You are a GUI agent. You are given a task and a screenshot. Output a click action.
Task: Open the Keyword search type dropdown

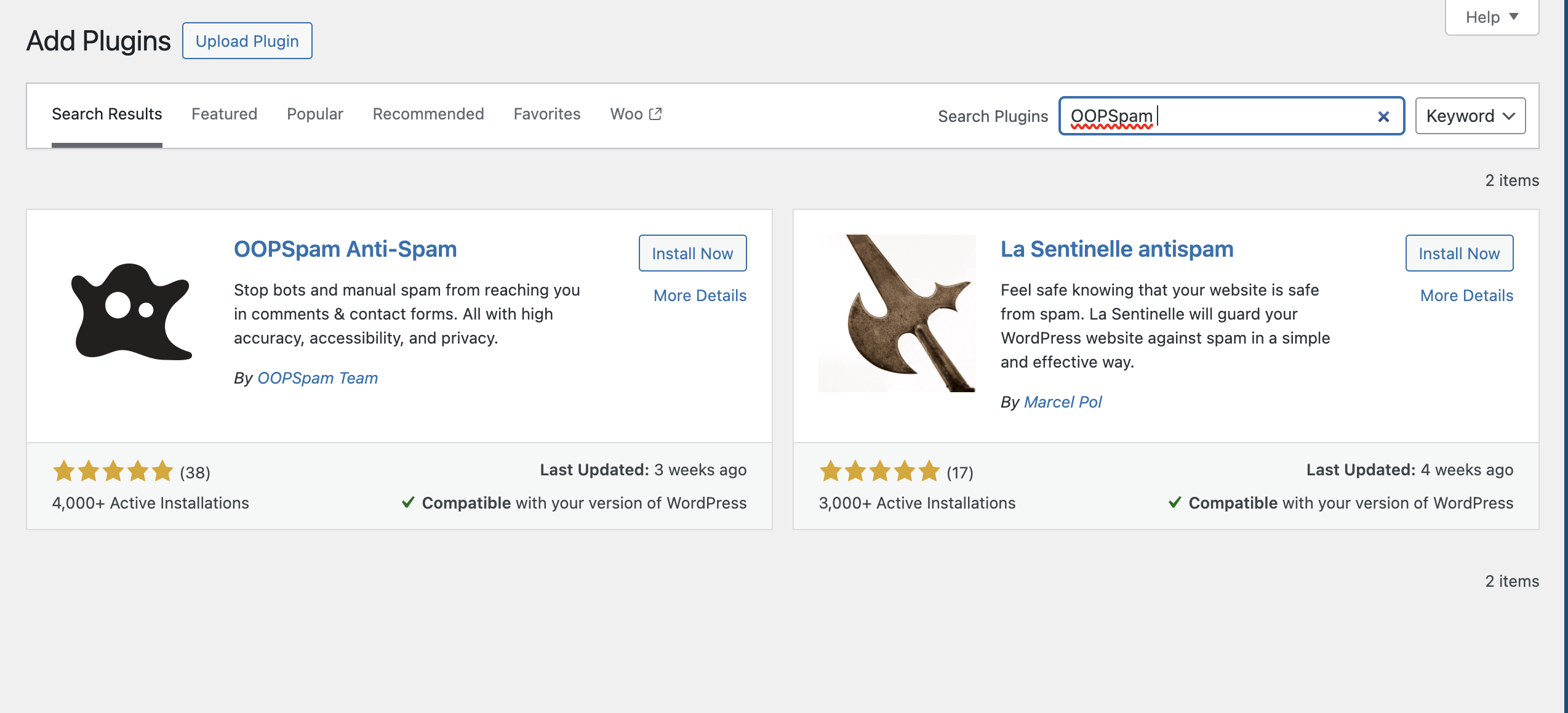[1470, 115]
